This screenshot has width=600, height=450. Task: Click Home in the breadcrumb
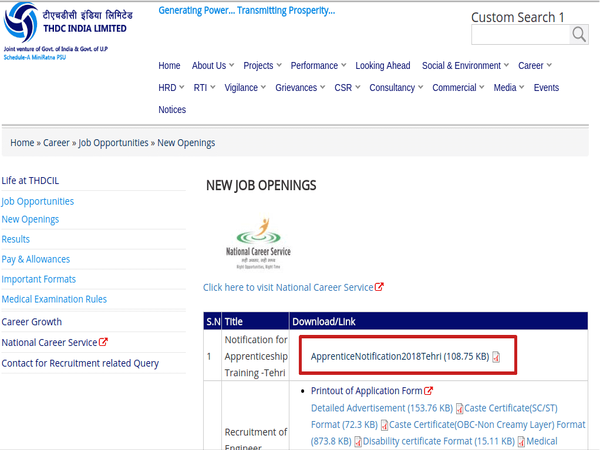[x=22, y=143]
